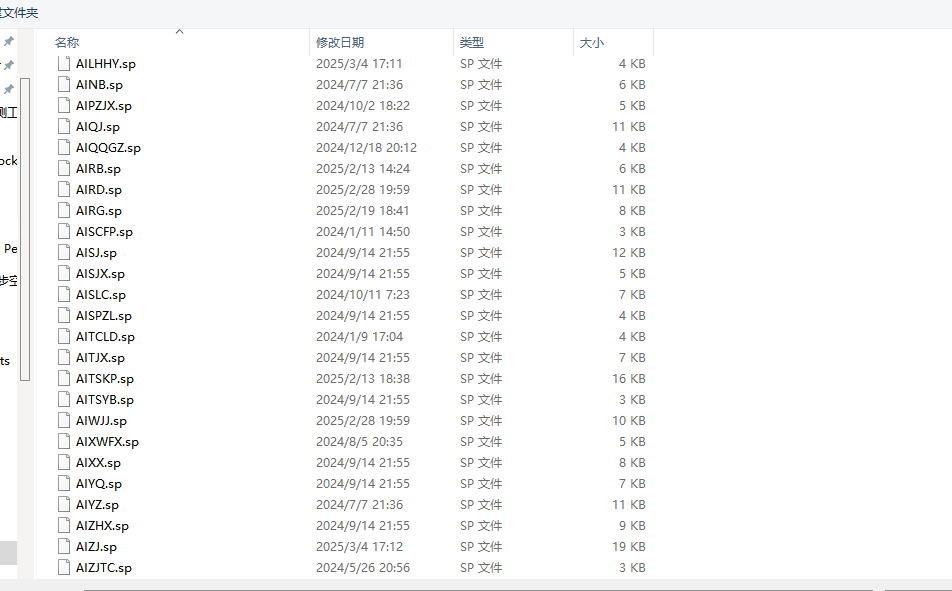The height and width of the screenshot is (591, 952).
Task: Click the file icon of AIXWFX.sp
Action: click(x=64, y=441)
